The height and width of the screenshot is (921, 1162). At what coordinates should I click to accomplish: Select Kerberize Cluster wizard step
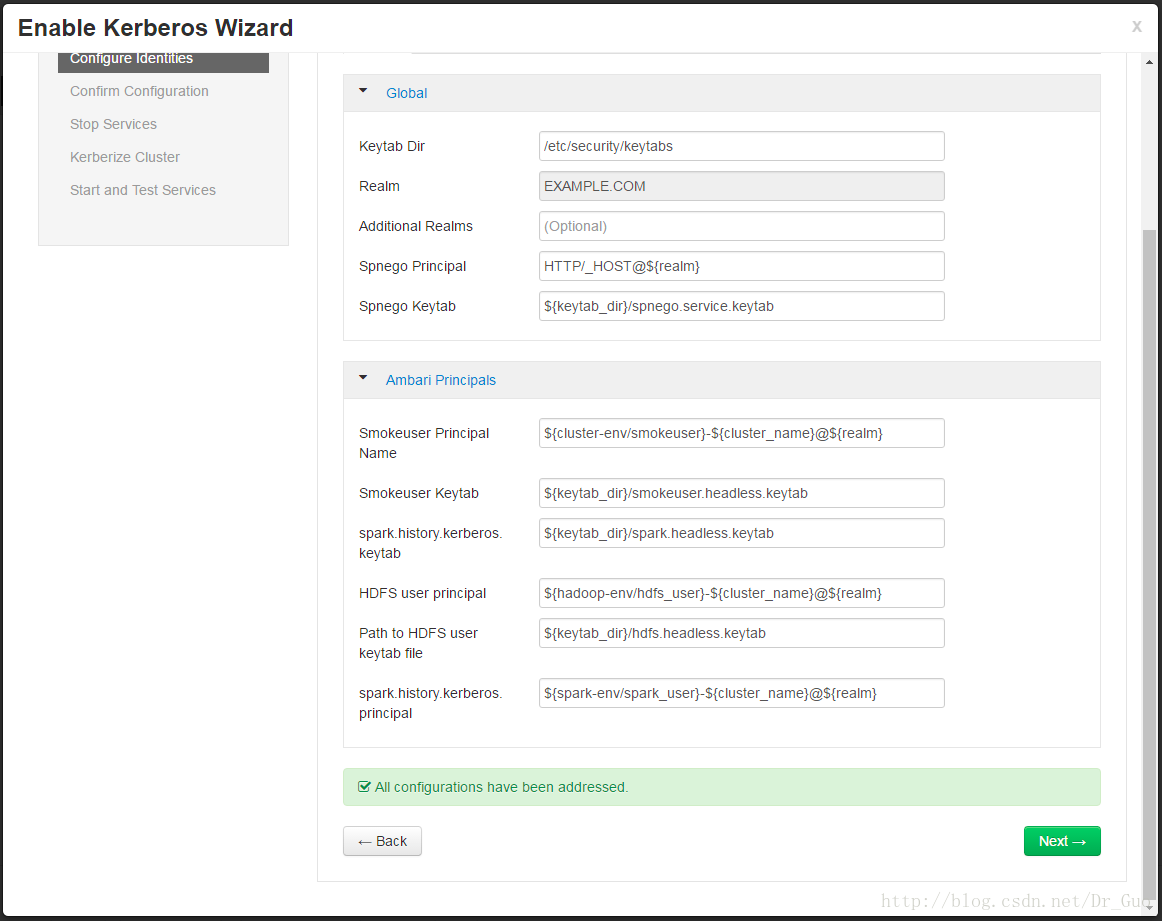click(x=124, y=157)
